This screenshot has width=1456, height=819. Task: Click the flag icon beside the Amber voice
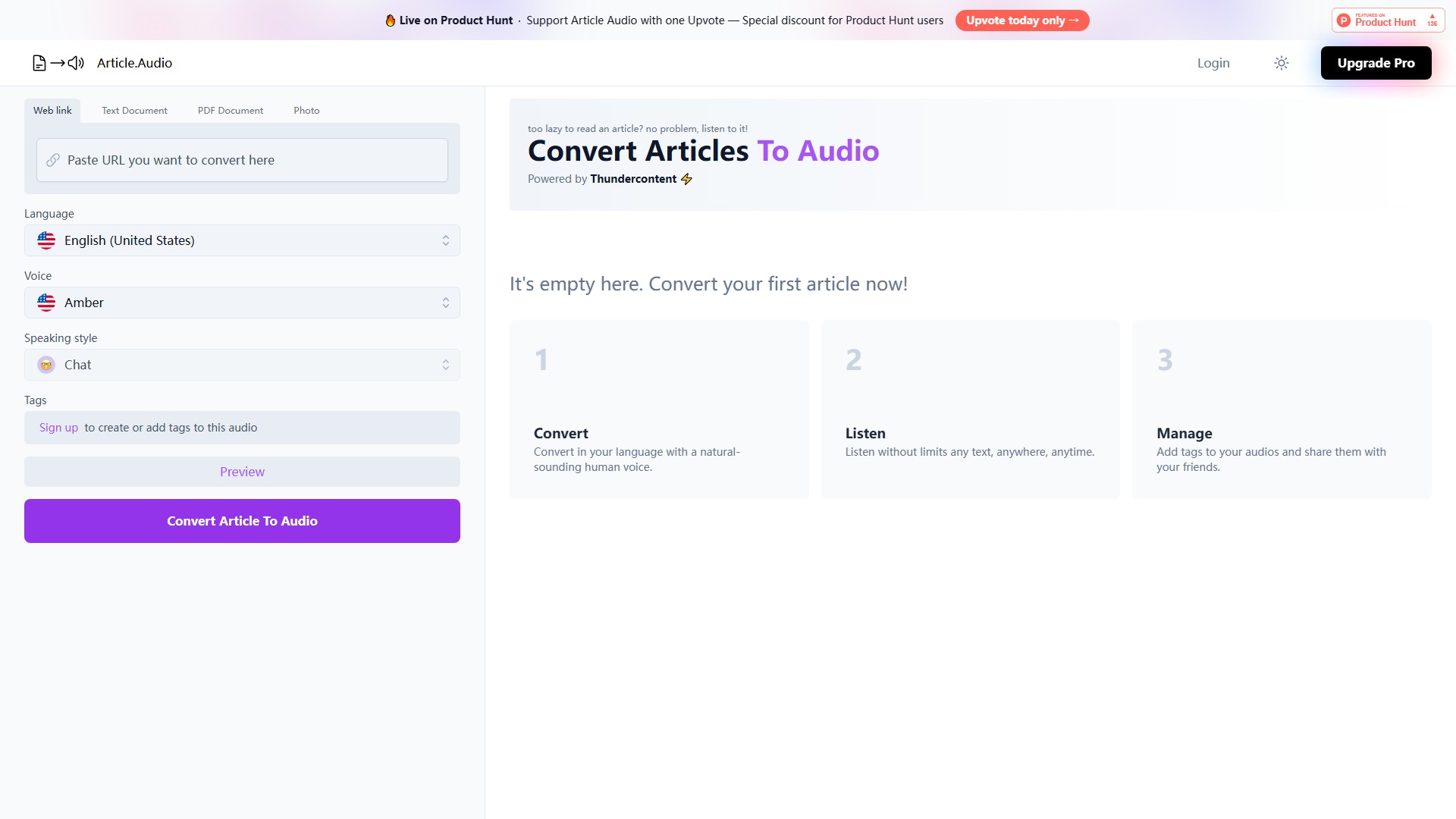(x=45, y=302)
